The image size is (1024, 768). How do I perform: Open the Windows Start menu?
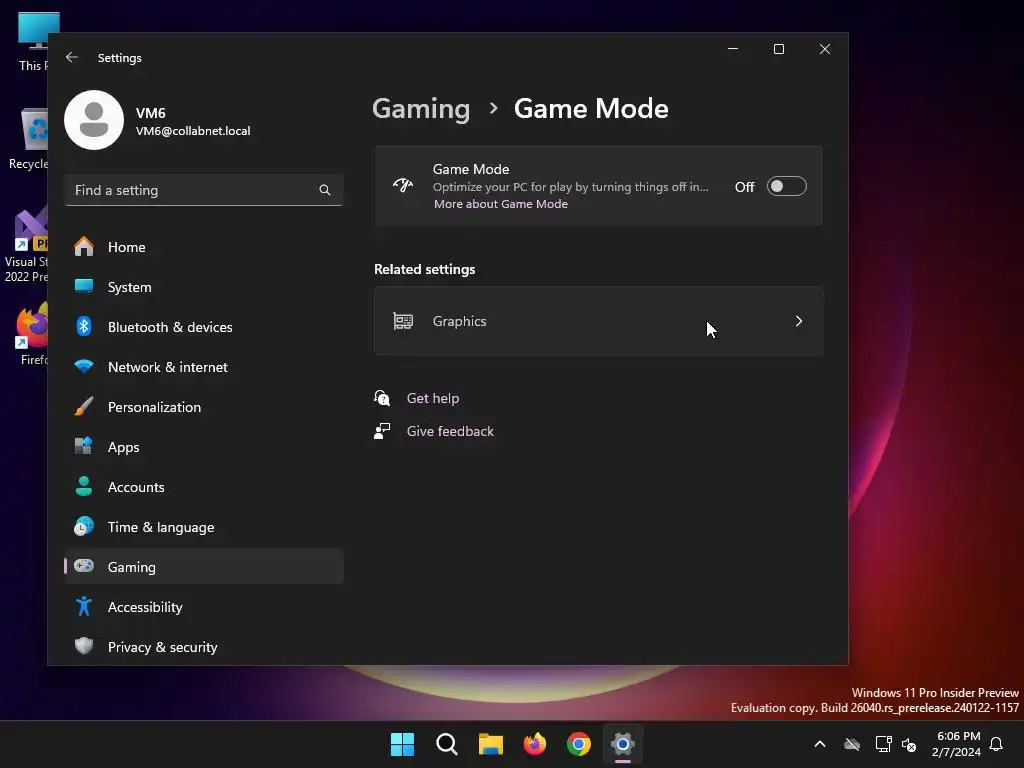tap(402, 744)
